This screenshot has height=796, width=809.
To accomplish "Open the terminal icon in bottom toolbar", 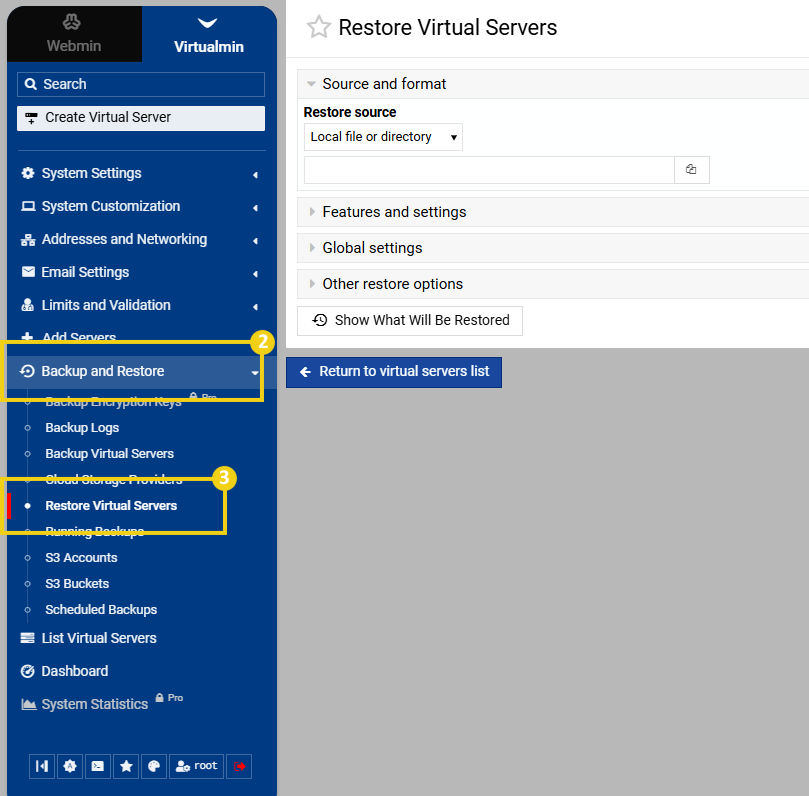I will (97, 766).
